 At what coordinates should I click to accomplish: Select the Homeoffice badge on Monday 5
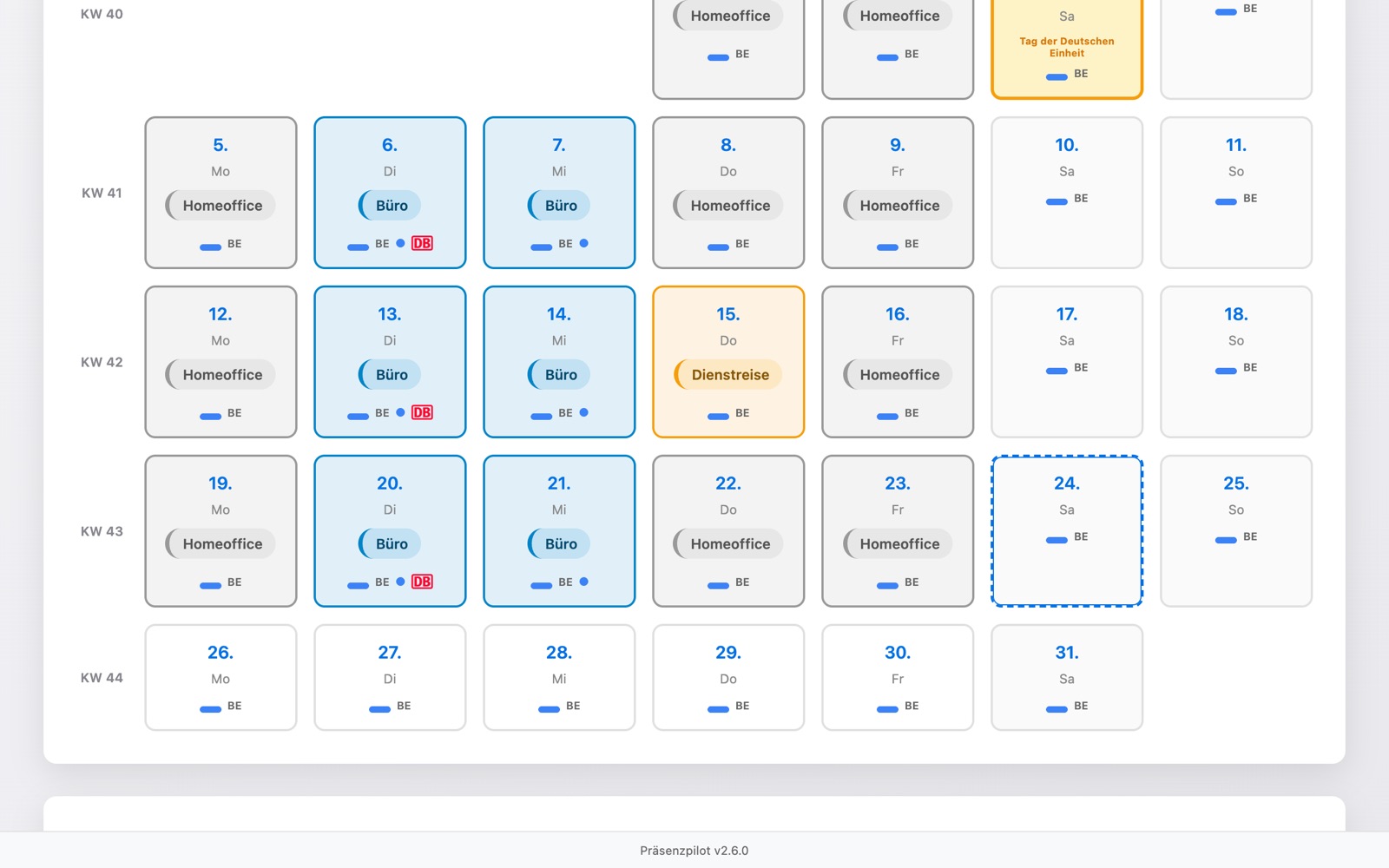tap(221, 206)
